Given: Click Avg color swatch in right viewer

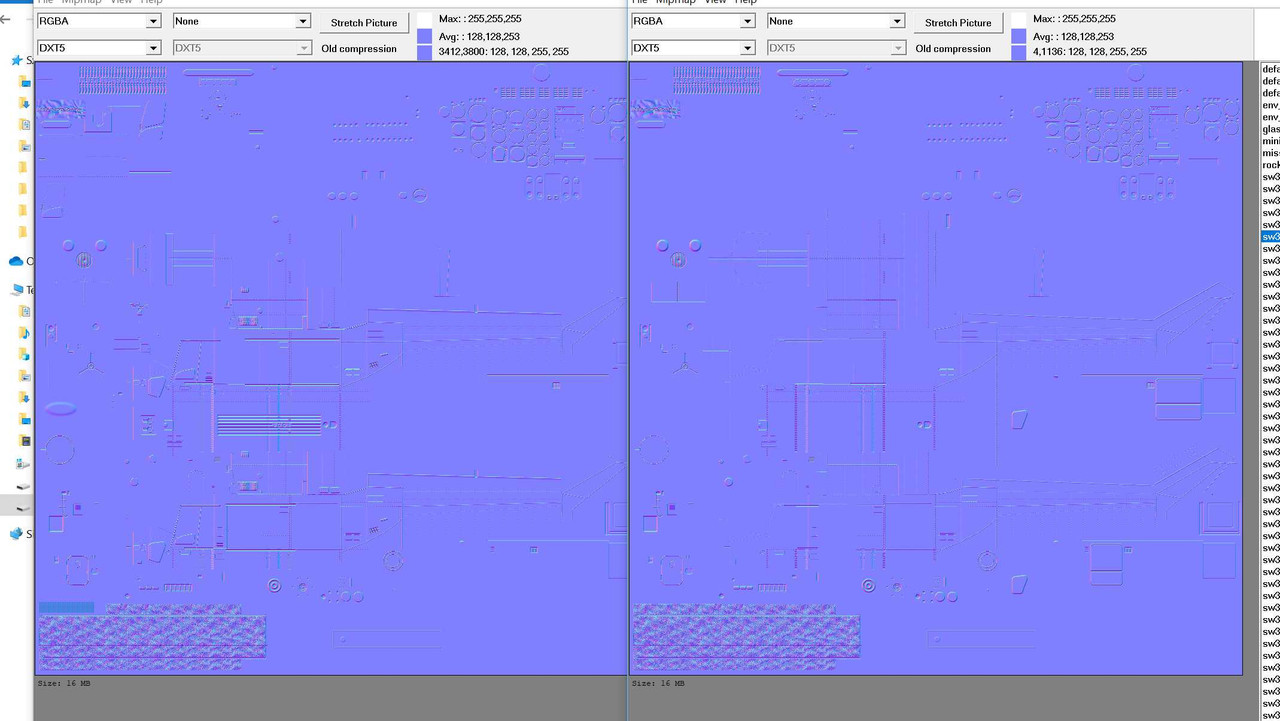Looking at the screenshot, I should (x=1019, y=36).
